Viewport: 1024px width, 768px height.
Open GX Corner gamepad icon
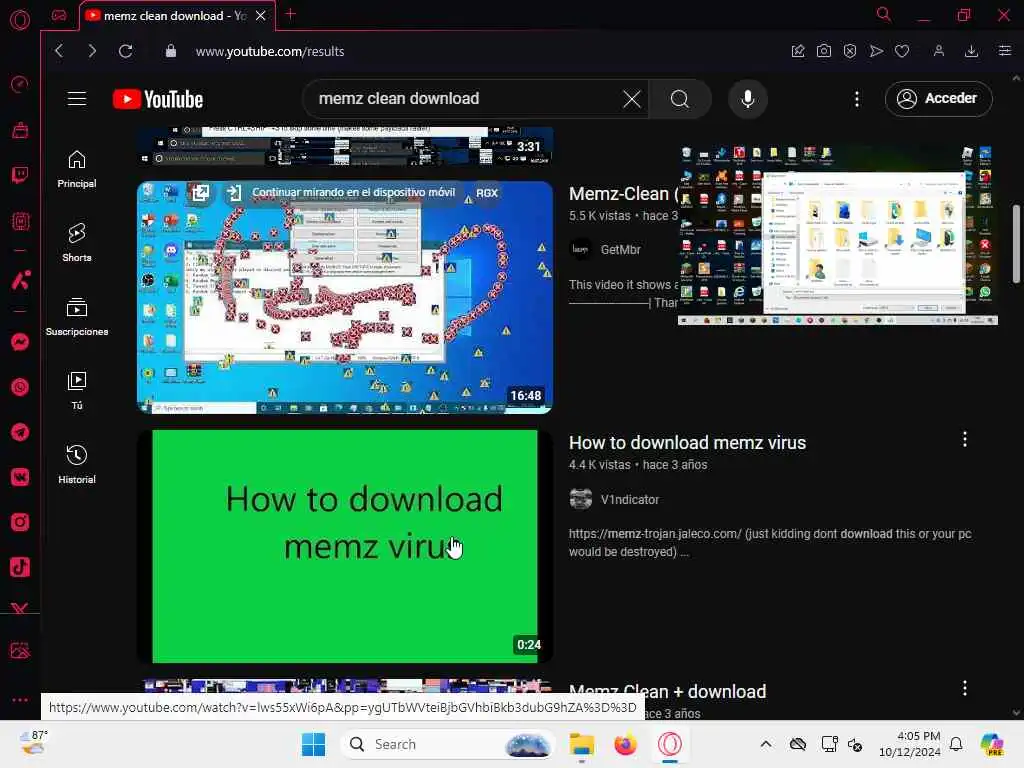pos(59,16)
